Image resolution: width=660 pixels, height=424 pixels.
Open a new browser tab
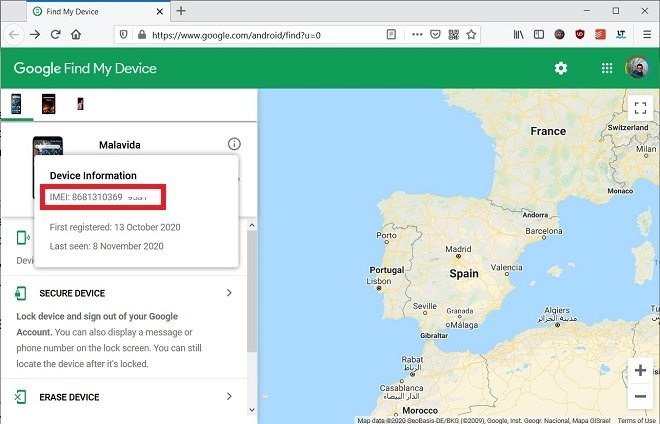click(x=181, y=11)
